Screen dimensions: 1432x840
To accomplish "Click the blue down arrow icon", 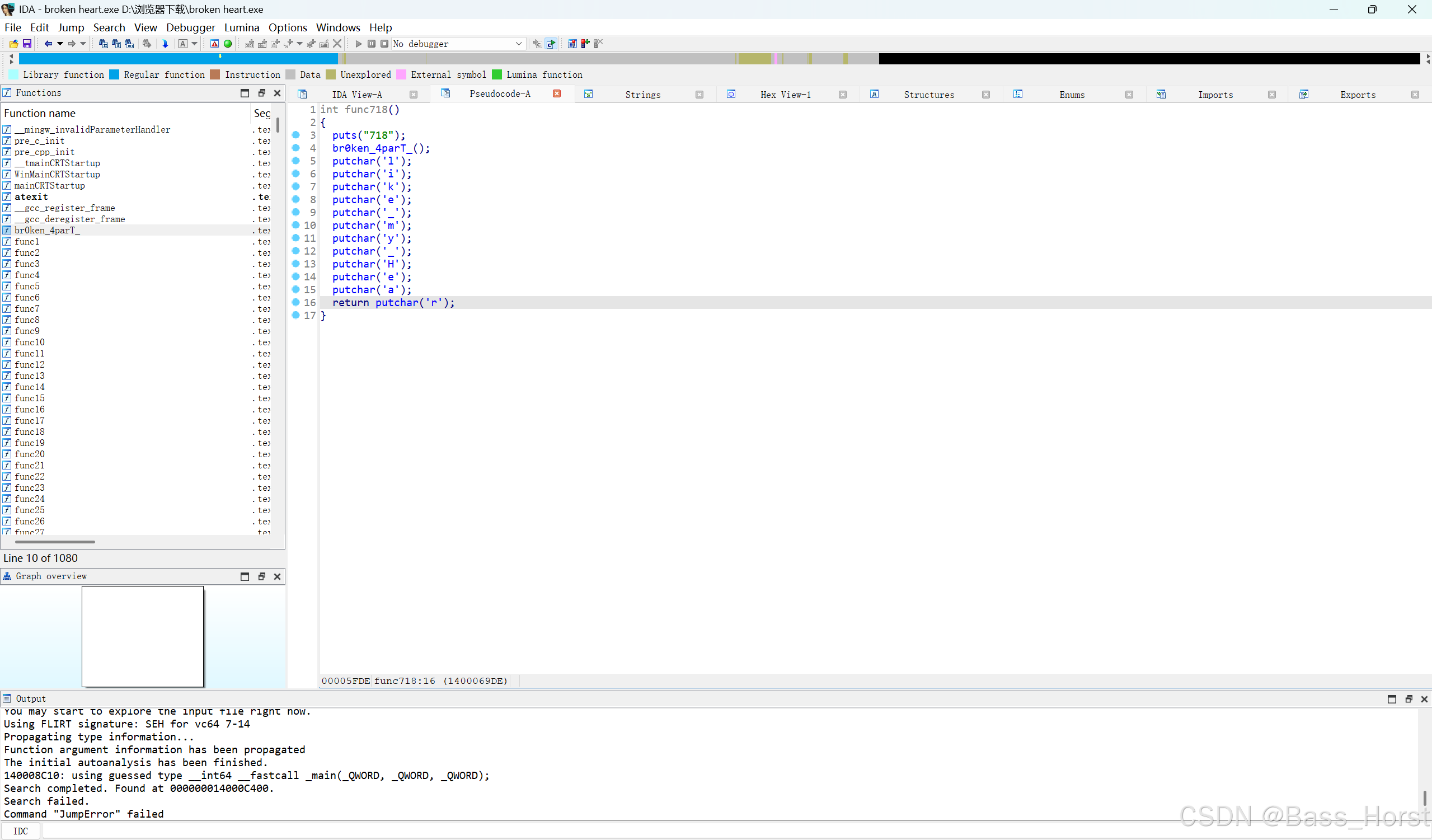I will pyautogui.click(x=166, y=44).
